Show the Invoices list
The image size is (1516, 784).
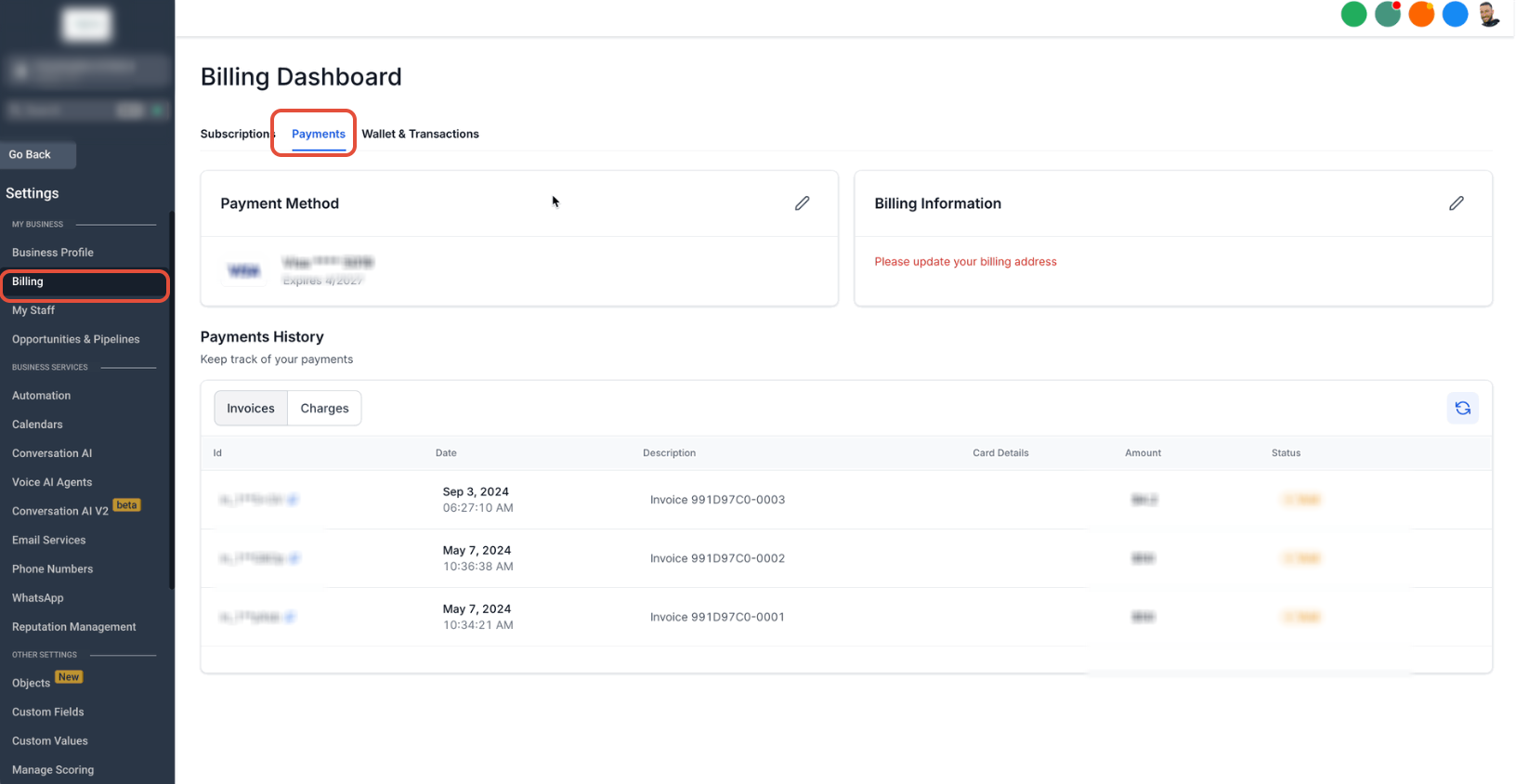coord(251,408)
